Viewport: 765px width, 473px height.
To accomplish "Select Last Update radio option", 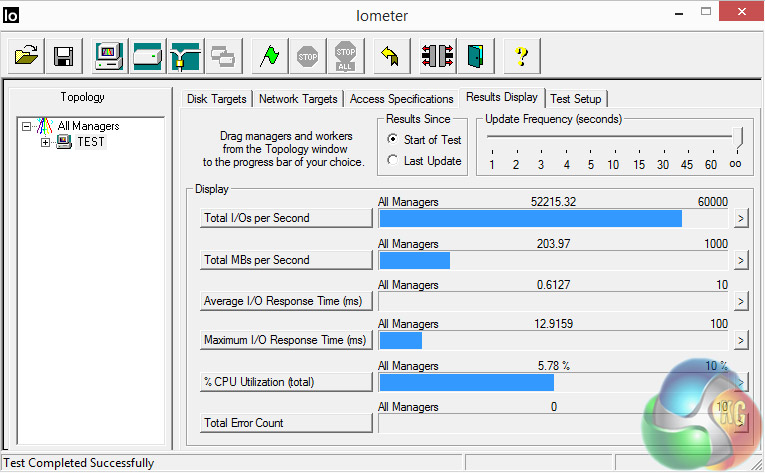I will pos(392,160).
